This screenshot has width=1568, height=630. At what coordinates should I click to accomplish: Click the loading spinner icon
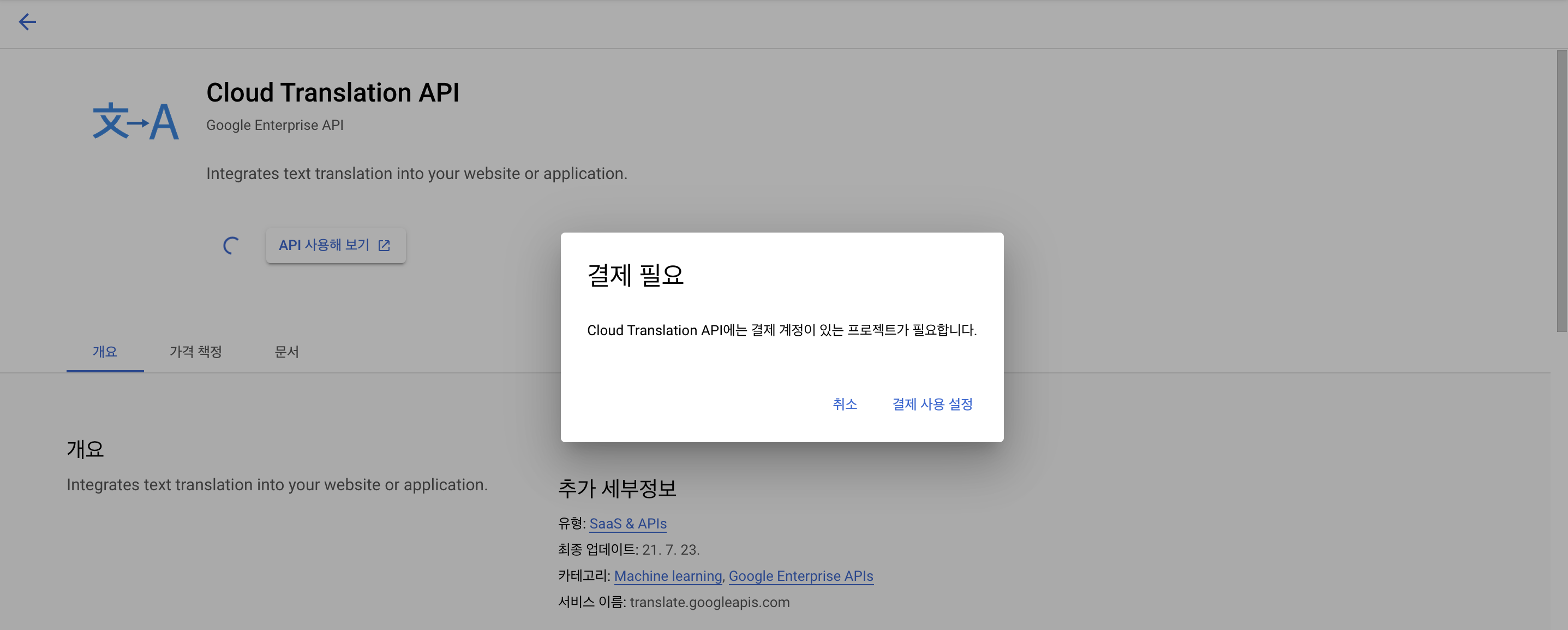click(x=231, y=246)
